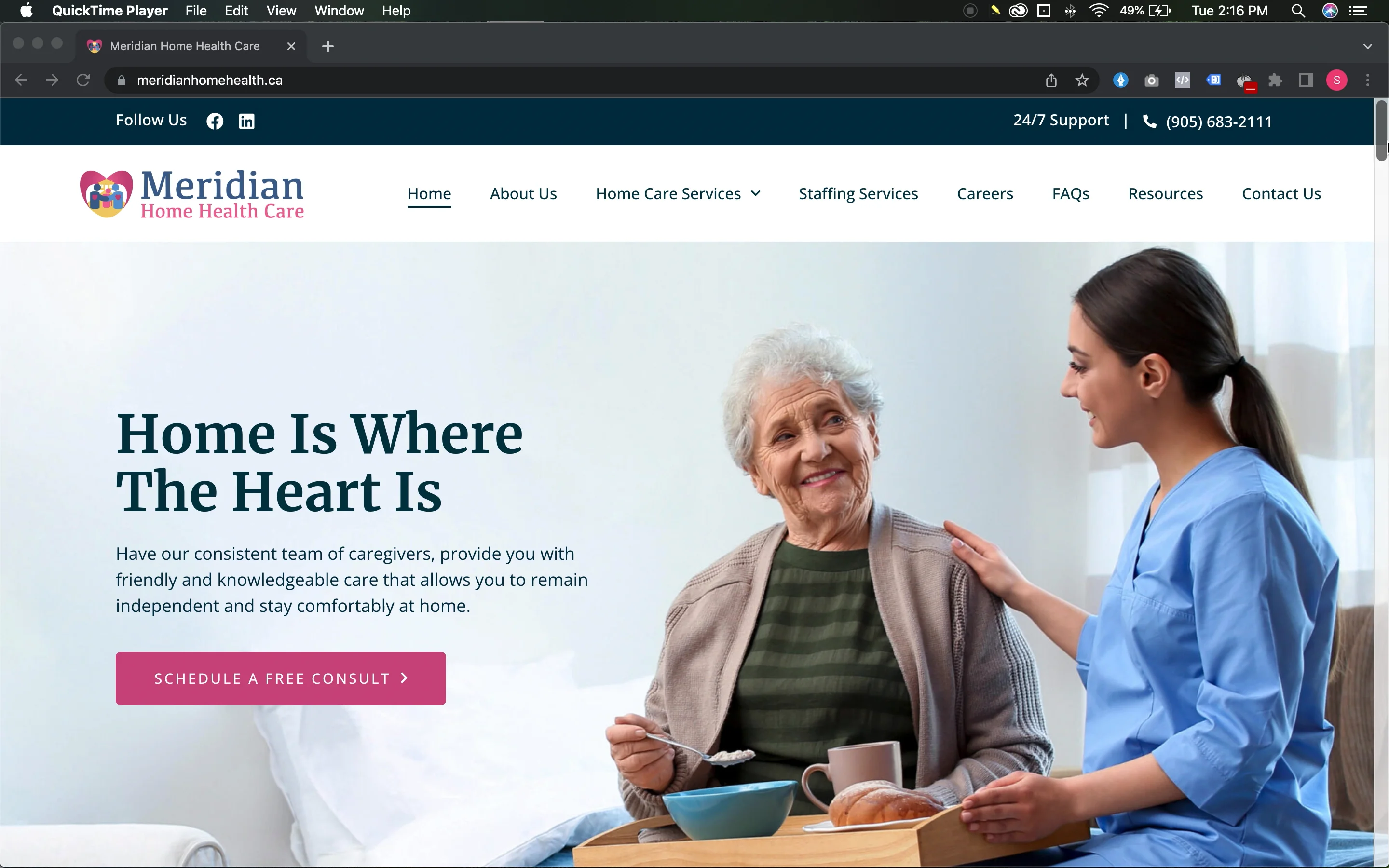
Task: Open the Facebook page icon
Action: pyautogui.click(x=215, y=121)
